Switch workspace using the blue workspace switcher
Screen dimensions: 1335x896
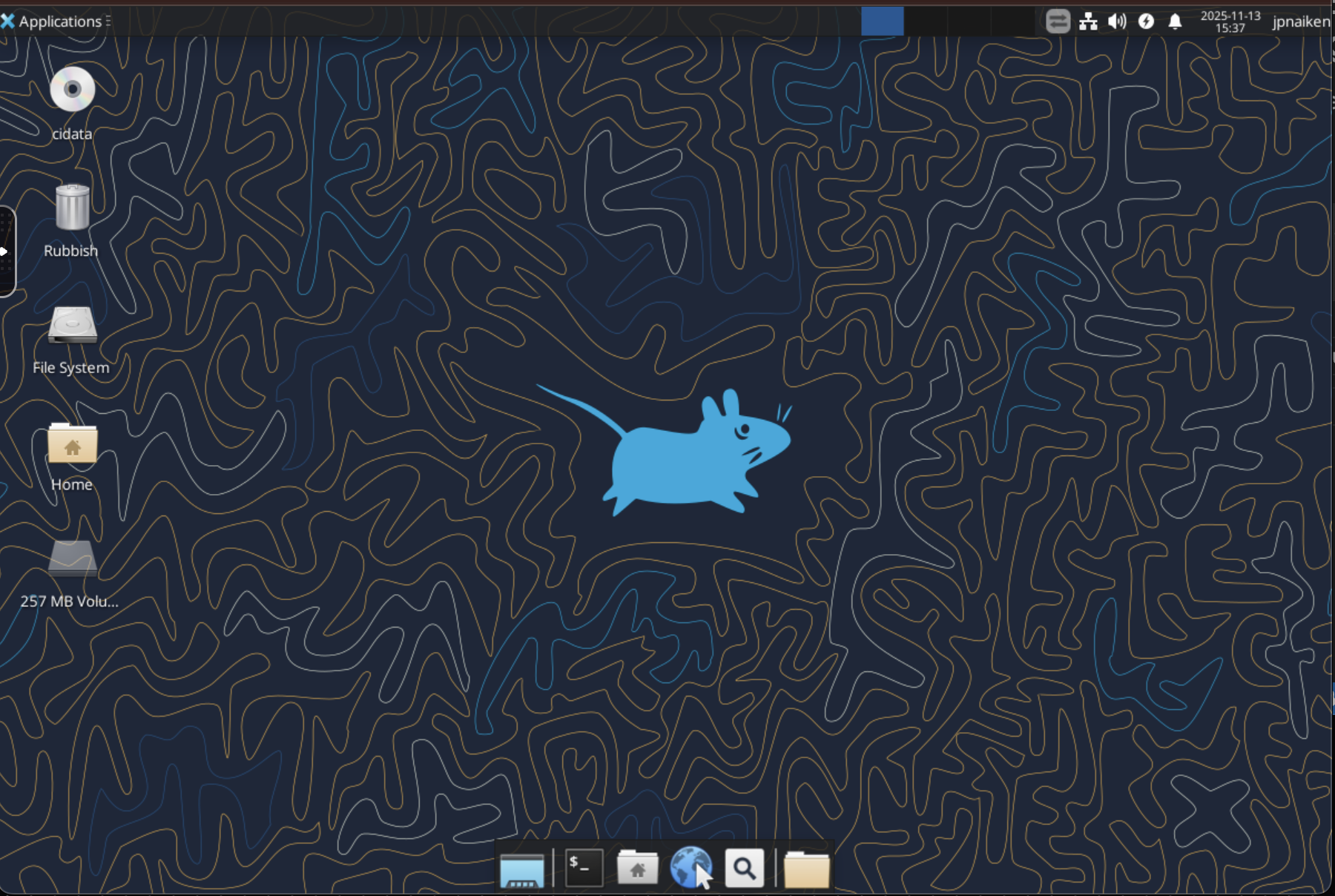[883, 21]
